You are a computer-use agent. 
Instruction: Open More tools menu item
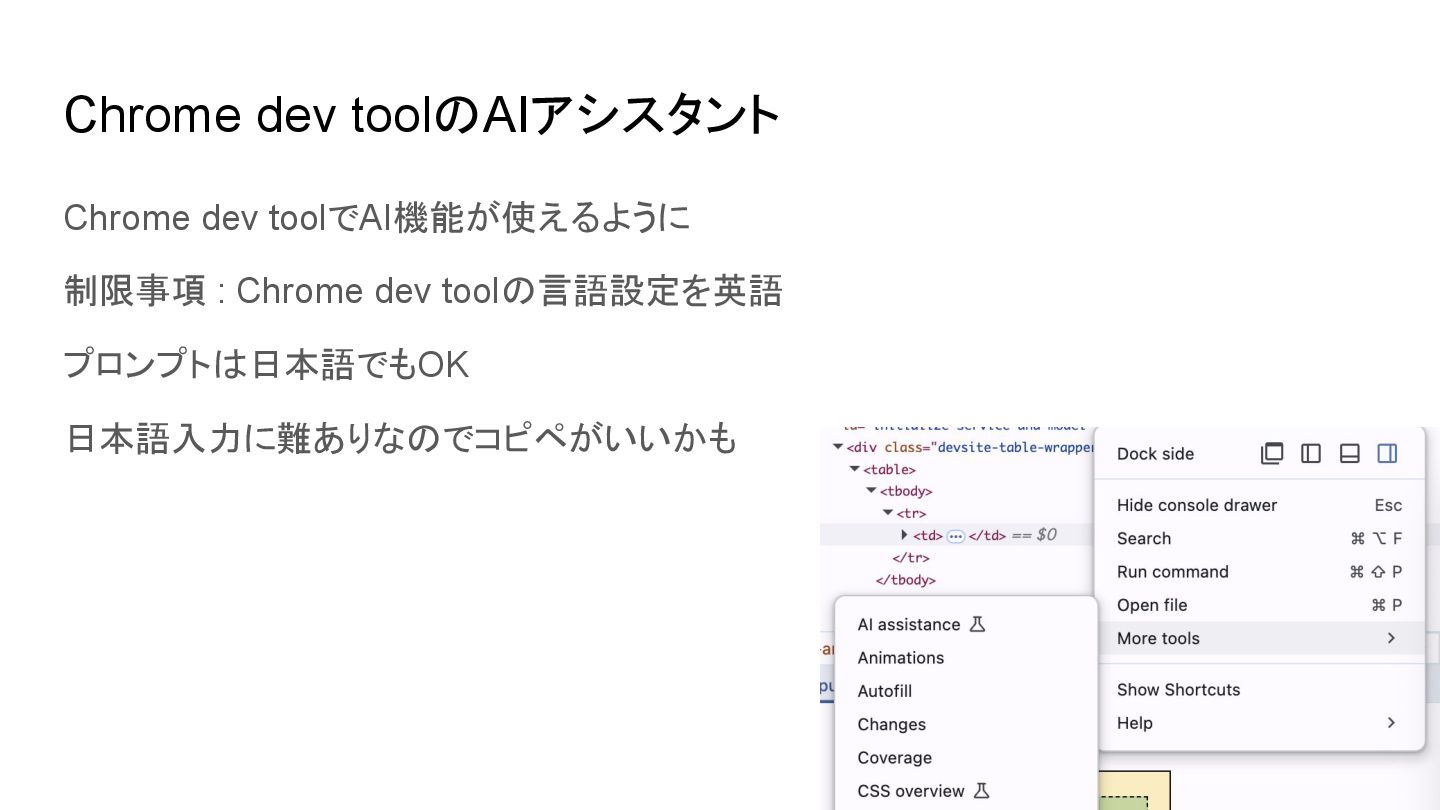1260,638
